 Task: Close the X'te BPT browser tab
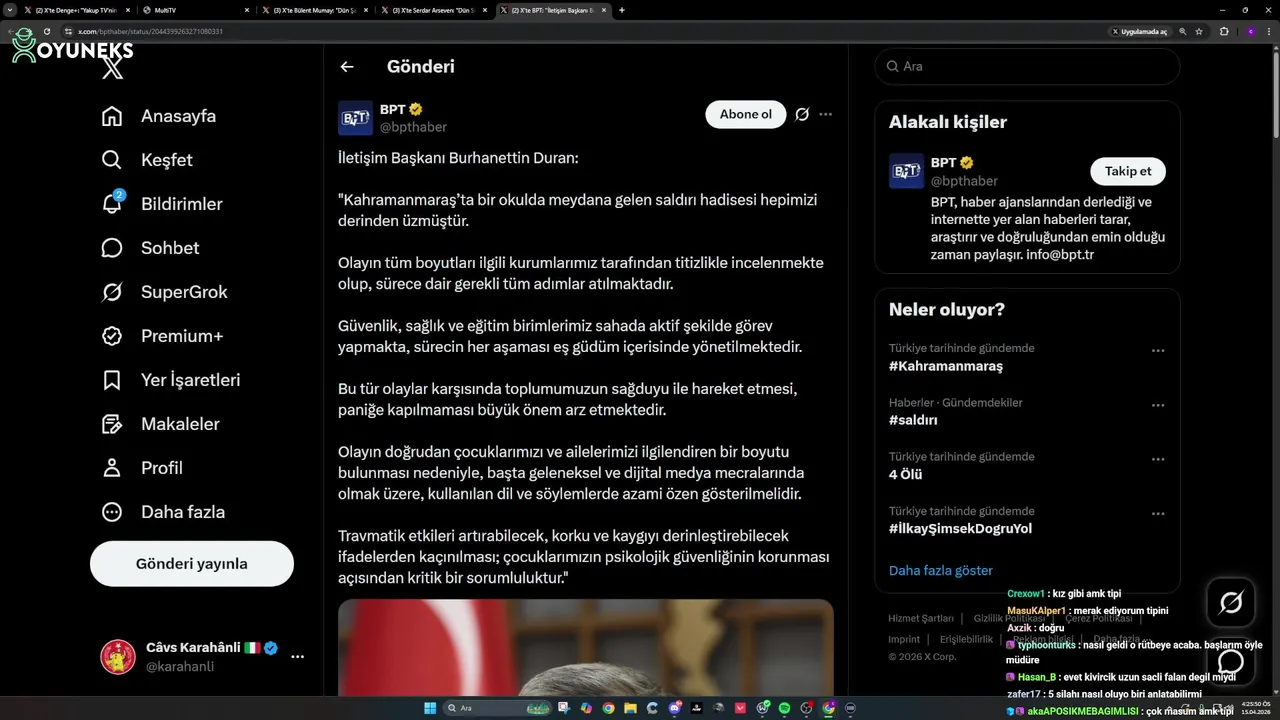coord(604,10)
